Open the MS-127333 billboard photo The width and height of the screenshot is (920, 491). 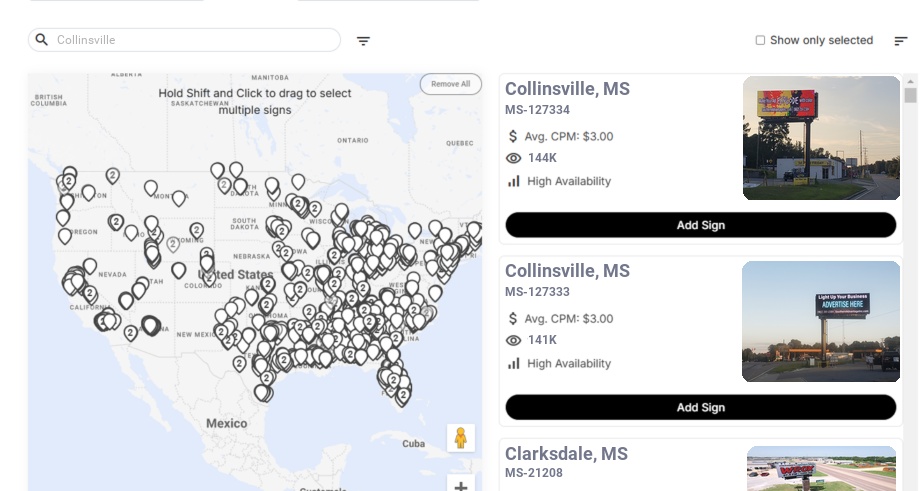click(821, 321)
